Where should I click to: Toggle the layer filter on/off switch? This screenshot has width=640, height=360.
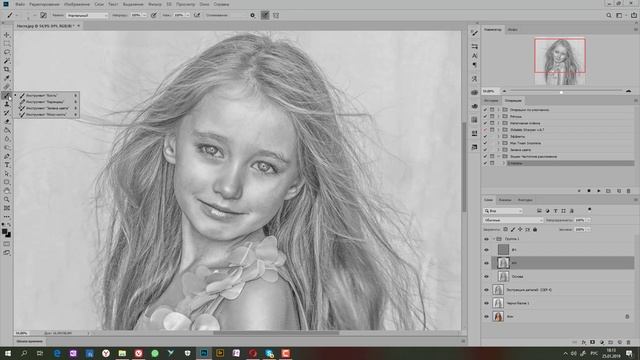pyautogui.click(x=589, y=210)
